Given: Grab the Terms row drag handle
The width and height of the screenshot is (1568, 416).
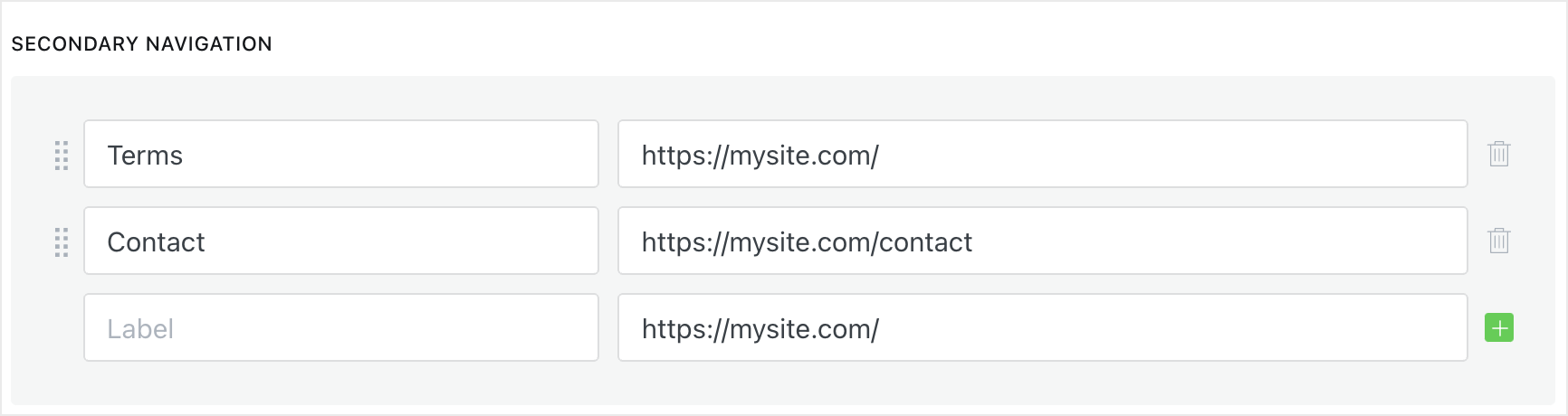Looking at the screenshot, I should [x=62, y=156].
